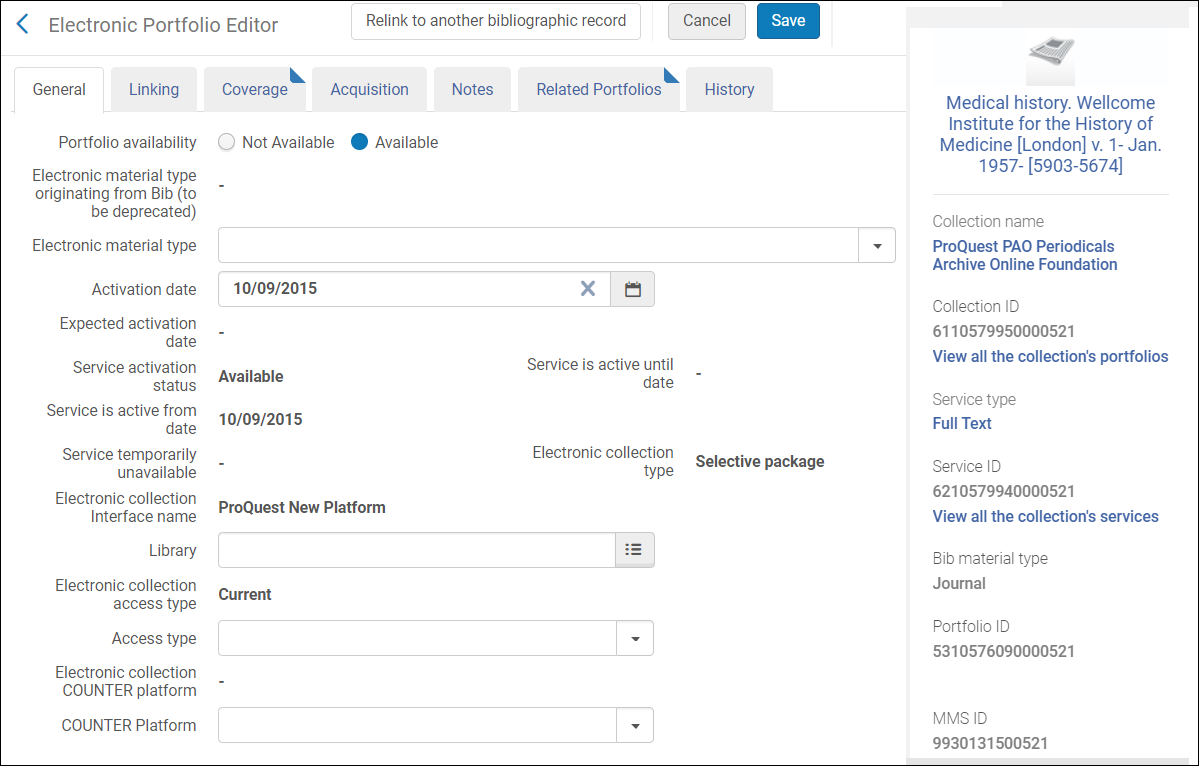
Task: Click the journal thumbnail image
Action: [1051, 60]
